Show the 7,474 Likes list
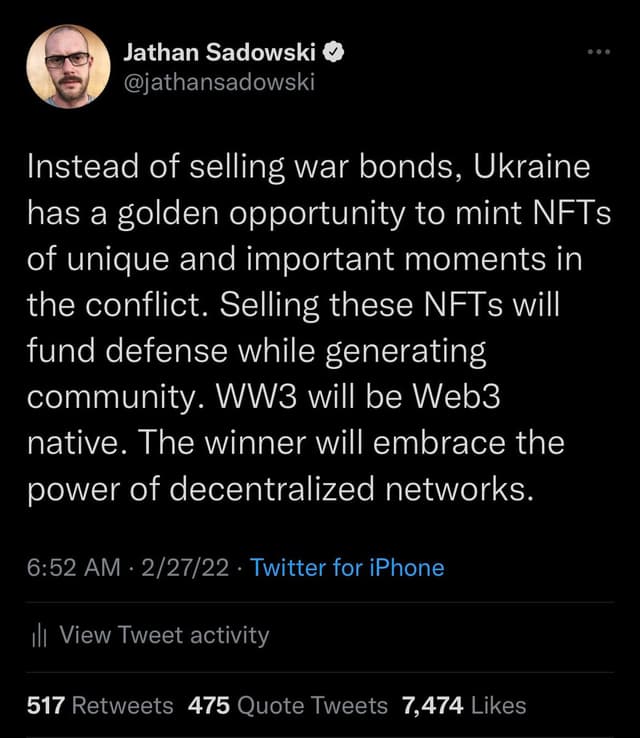The height and width of the screenshot is (738, 640). click(463, 705)
